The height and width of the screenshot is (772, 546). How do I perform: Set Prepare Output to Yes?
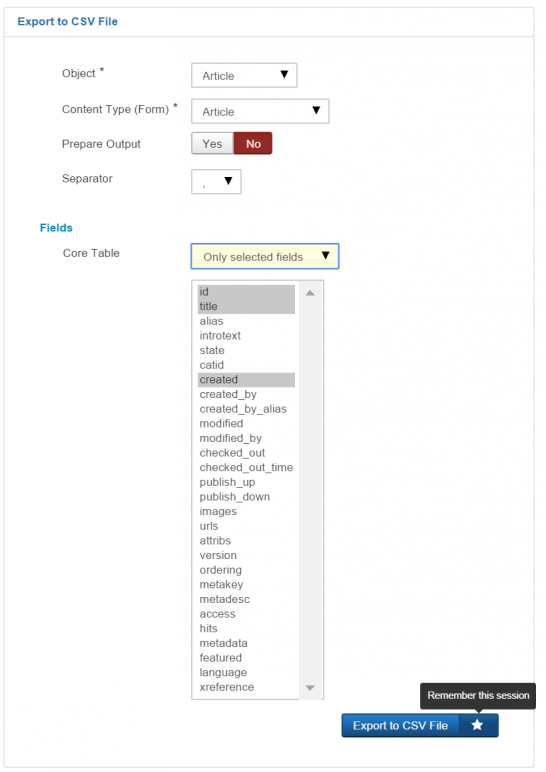click(x=212, y=144)
